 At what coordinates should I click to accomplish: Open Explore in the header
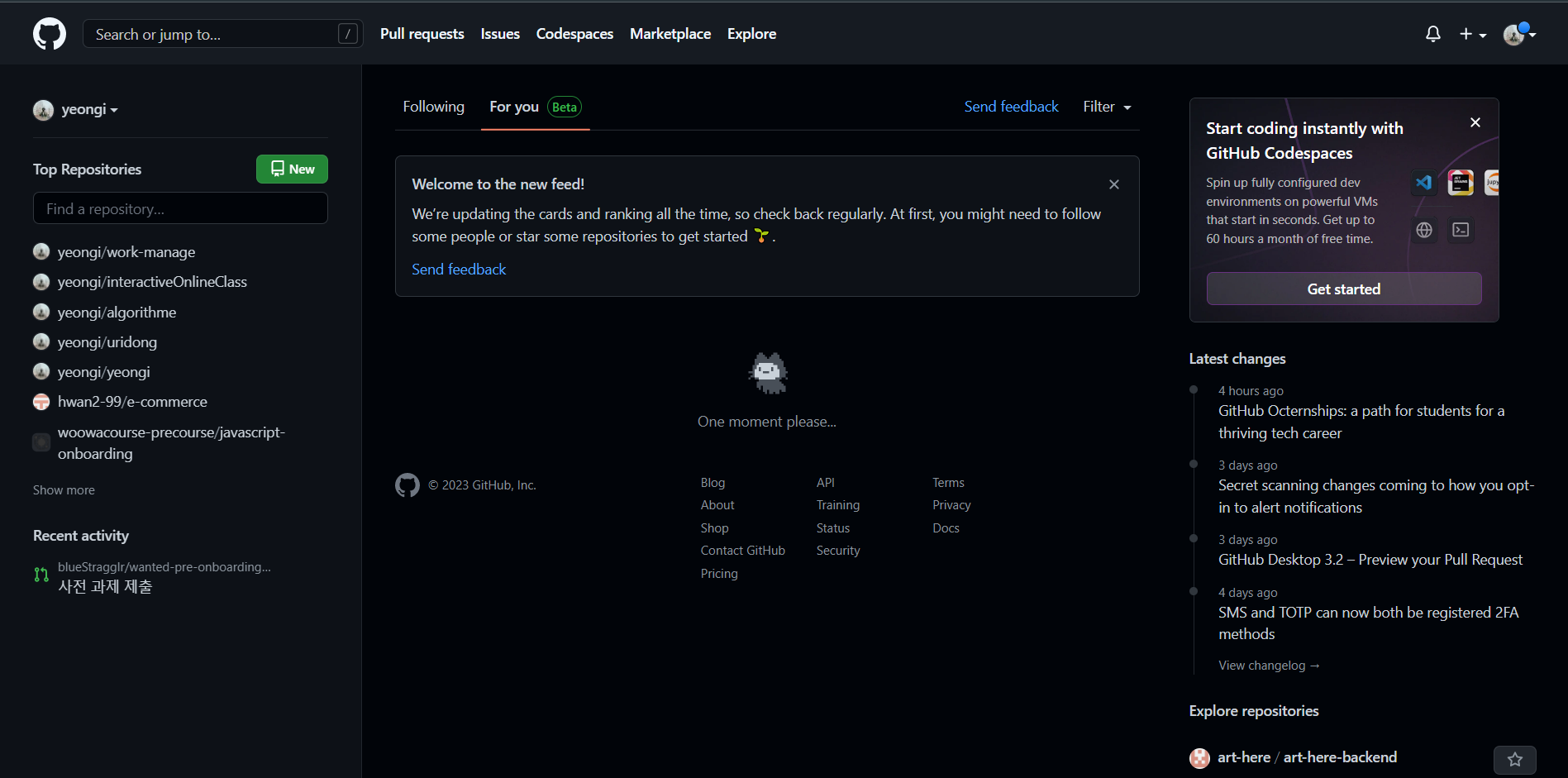751,34
